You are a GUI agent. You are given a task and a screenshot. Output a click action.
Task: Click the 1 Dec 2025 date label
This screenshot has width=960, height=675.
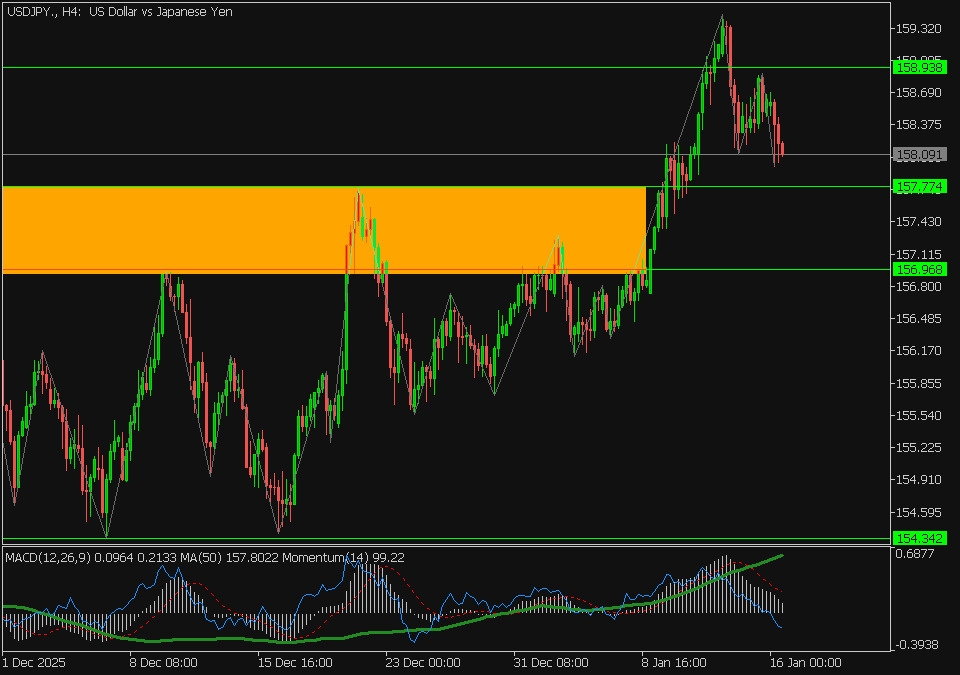pos(37,662)
